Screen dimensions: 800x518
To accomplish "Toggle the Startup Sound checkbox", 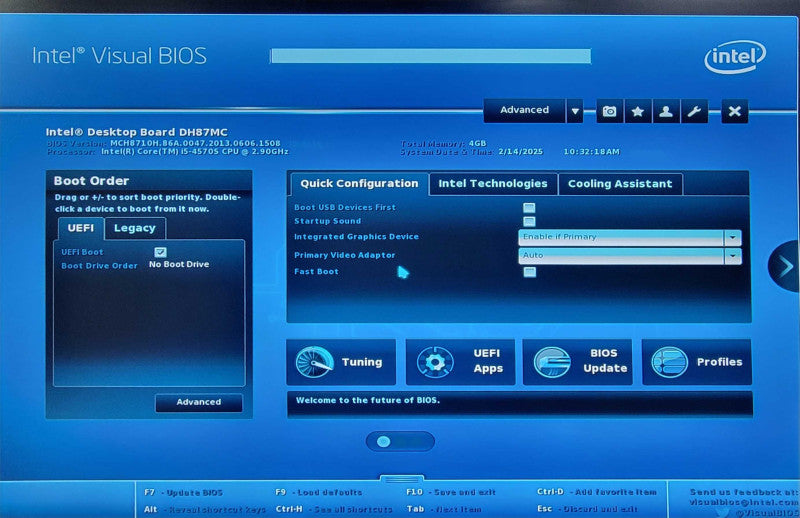I will coord(529,221).
